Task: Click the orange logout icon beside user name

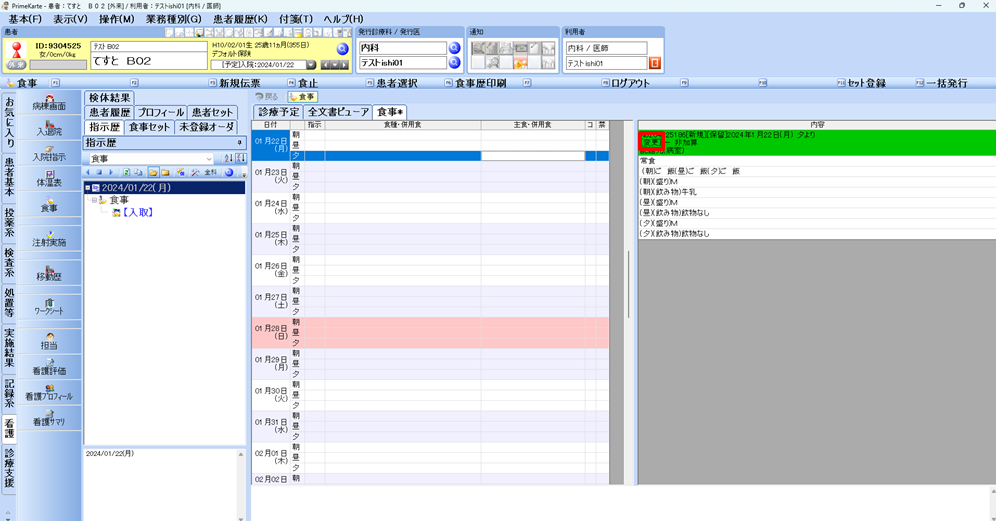Action: click(654, 63)
